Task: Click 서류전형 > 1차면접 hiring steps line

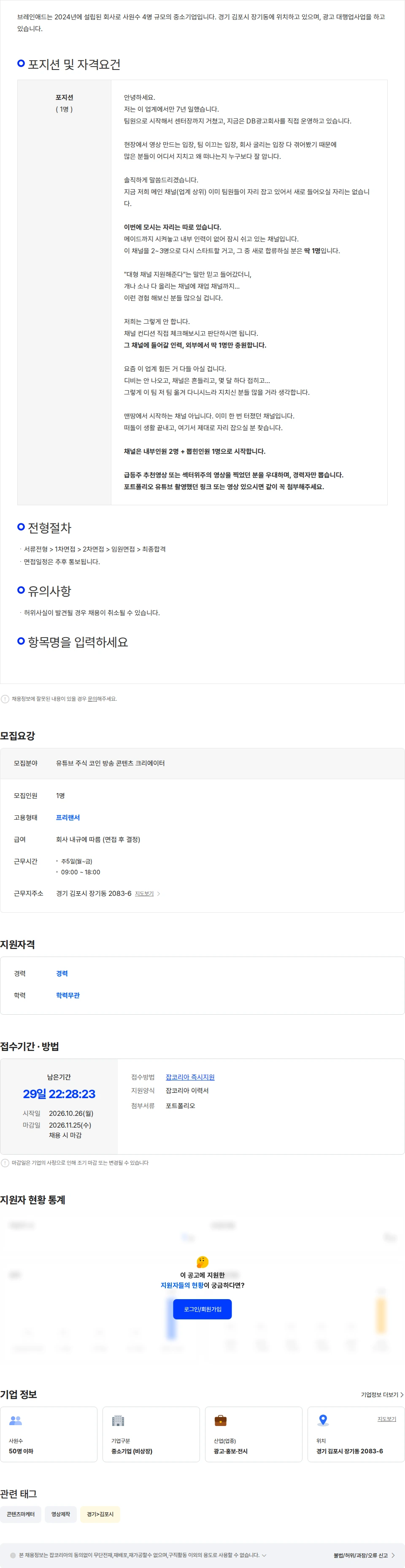Action: (x=94, y=549)
